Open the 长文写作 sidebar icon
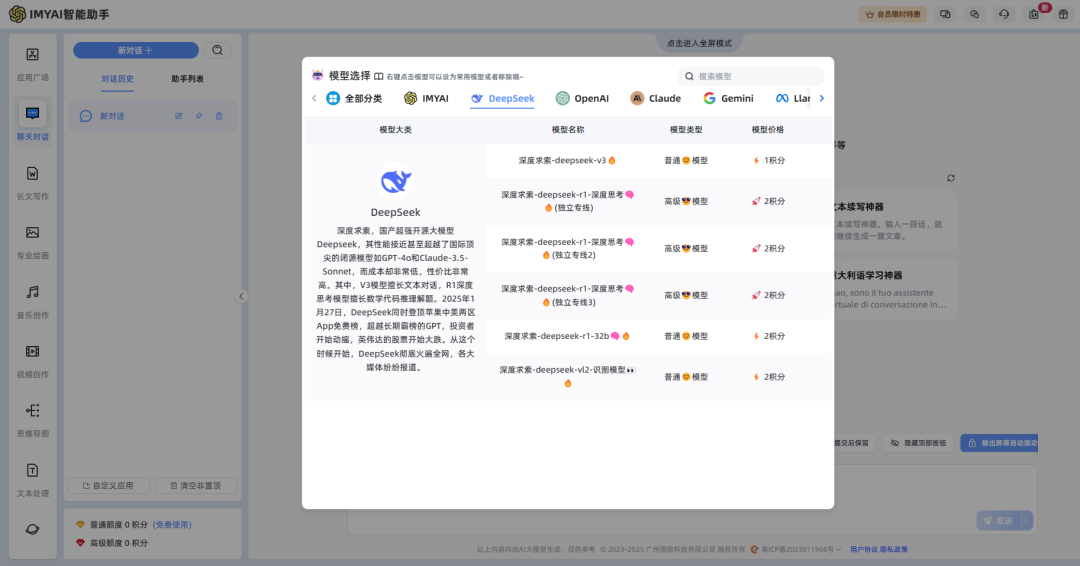1080x566 pixels. point(32,174)
